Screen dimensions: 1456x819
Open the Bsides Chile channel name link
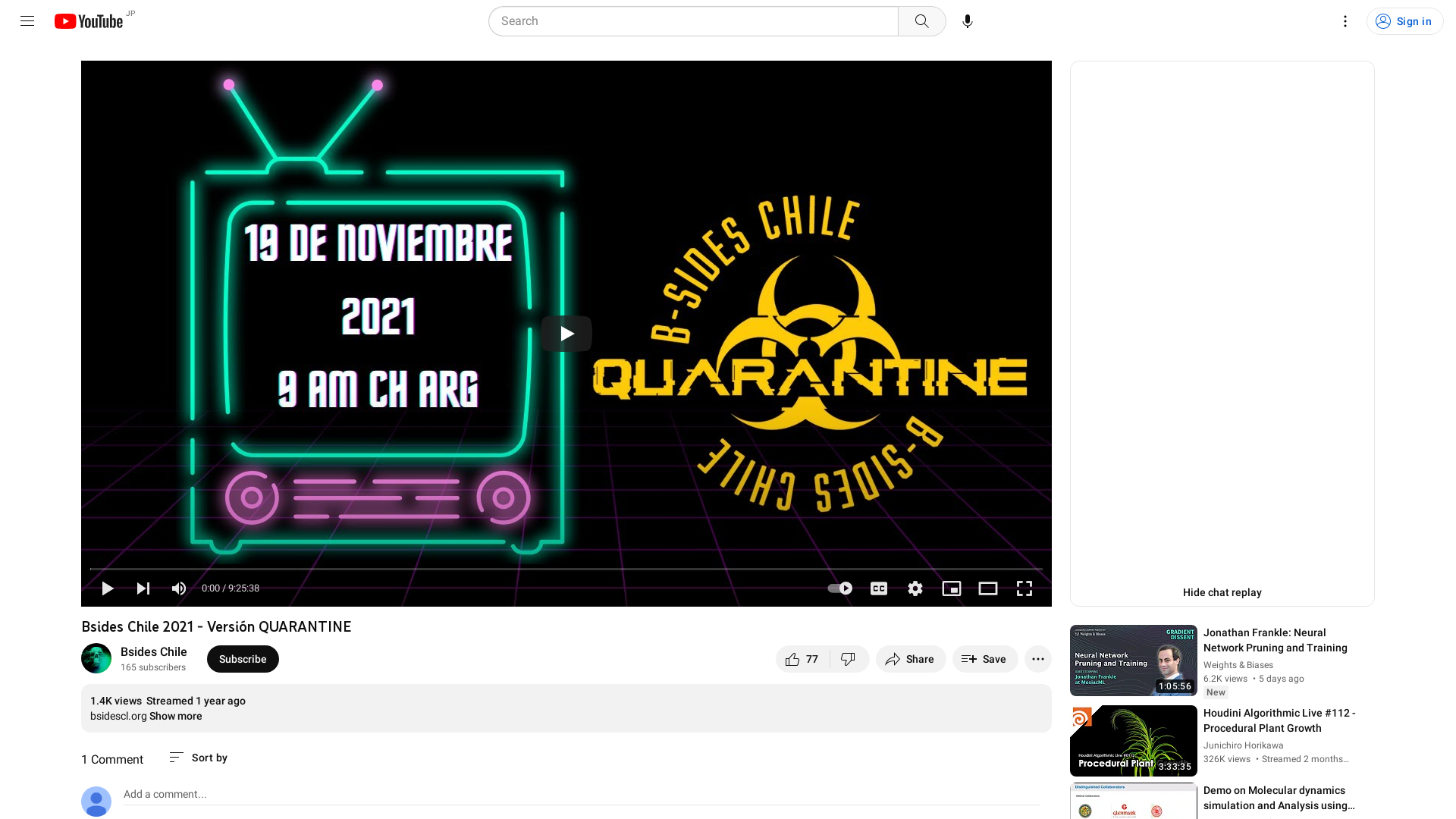point(153,651)
